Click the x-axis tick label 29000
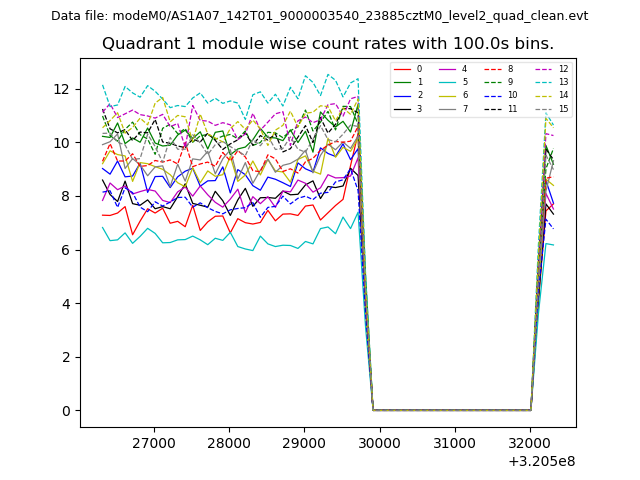This screenshot has width=640, height=480. pyautogui.click(x=304, y=442)
